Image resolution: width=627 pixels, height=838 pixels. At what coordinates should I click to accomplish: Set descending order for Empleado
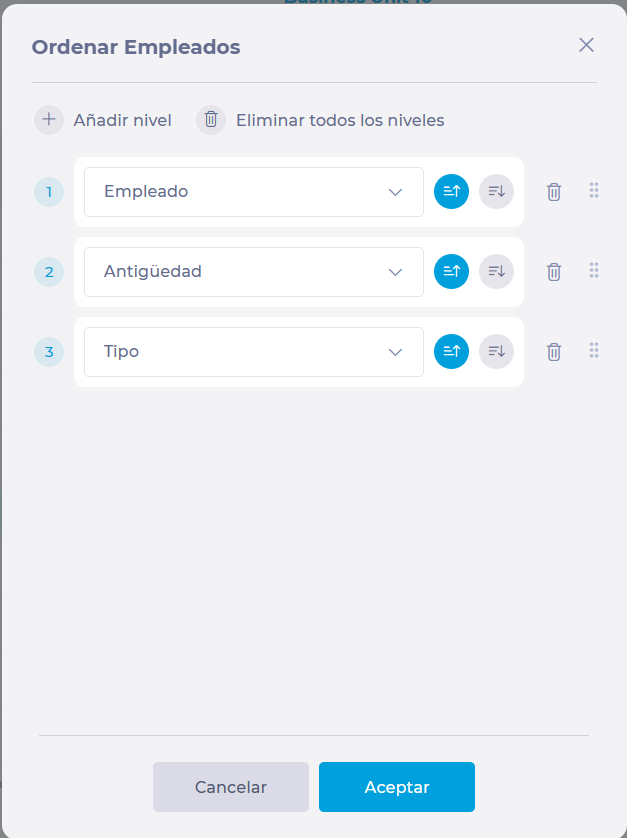point(497,191)
